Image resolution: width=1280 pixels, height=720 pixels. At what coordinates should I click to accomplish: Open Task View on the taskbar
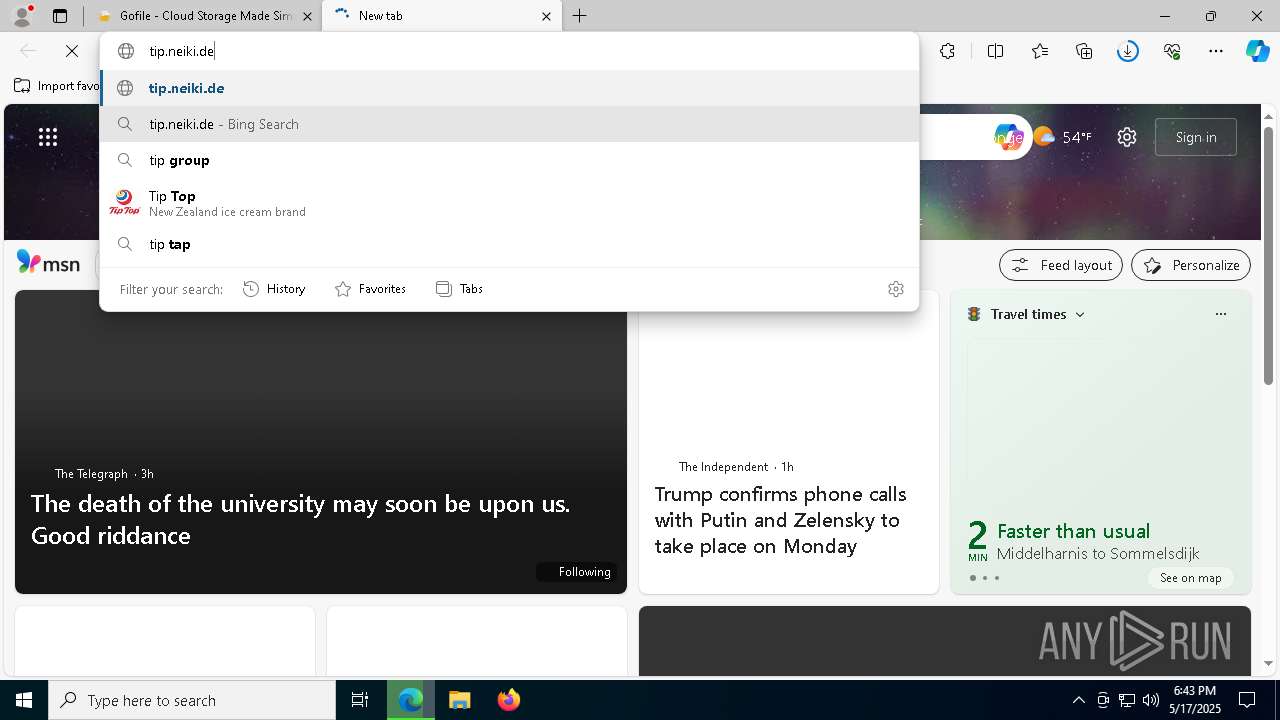tap(360, 700)
